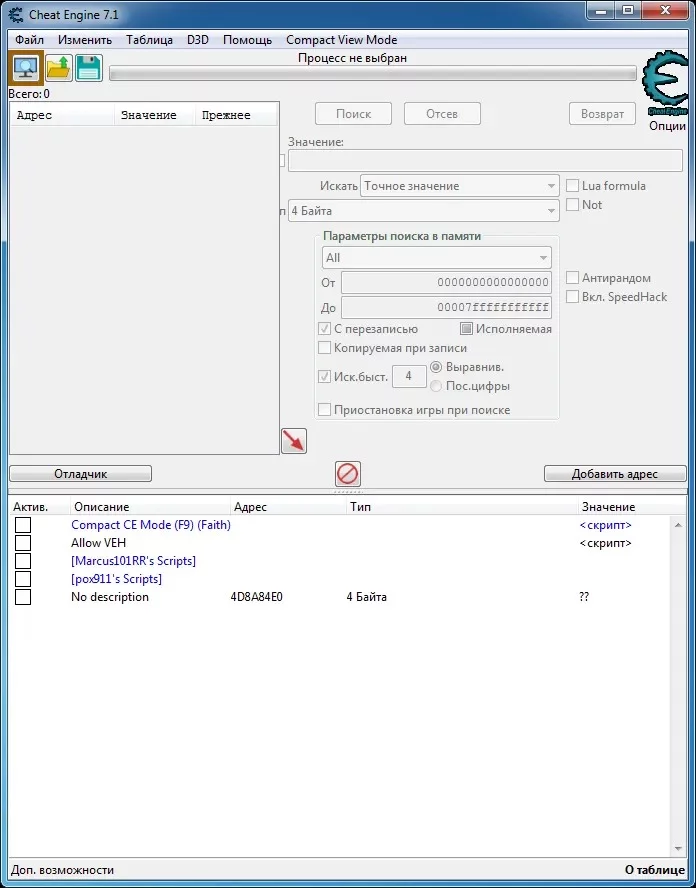Open the All memory region dropdown
This screenshot has width=696, height=888.
click(437, 258)
